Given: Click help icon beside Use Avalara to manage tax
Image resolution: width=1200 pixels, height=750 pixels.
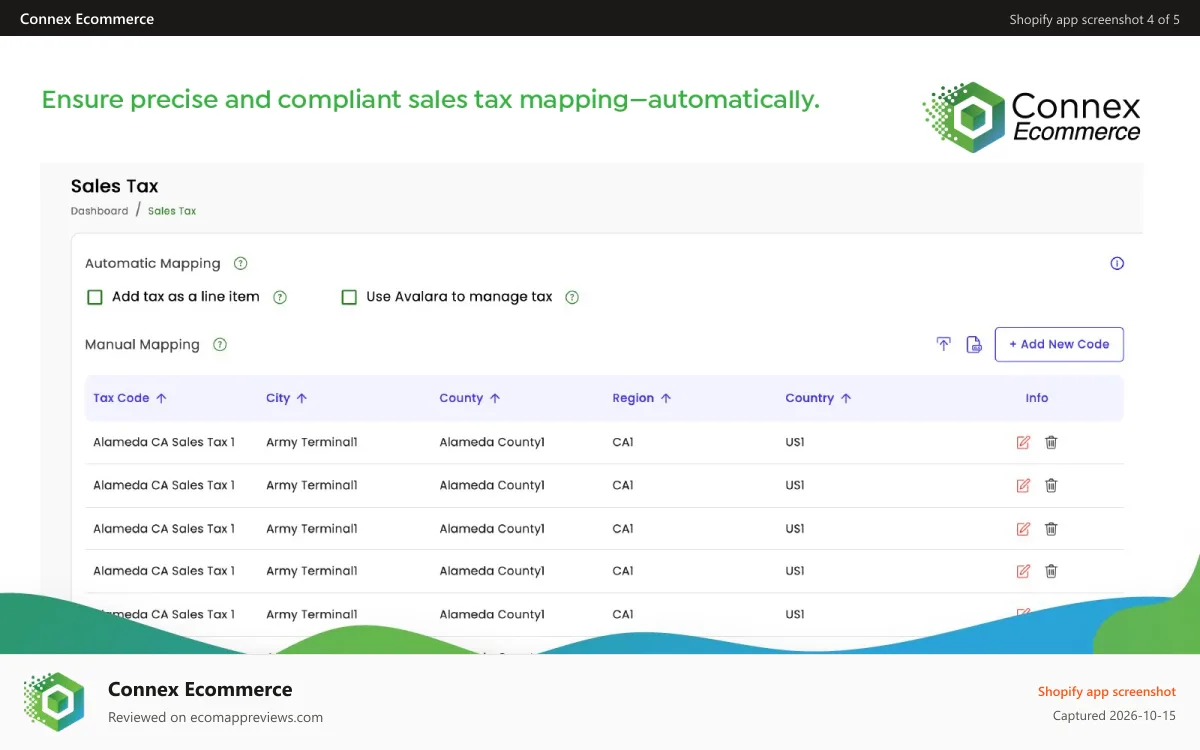Looking at the screenshot, I should coord(572,297).
